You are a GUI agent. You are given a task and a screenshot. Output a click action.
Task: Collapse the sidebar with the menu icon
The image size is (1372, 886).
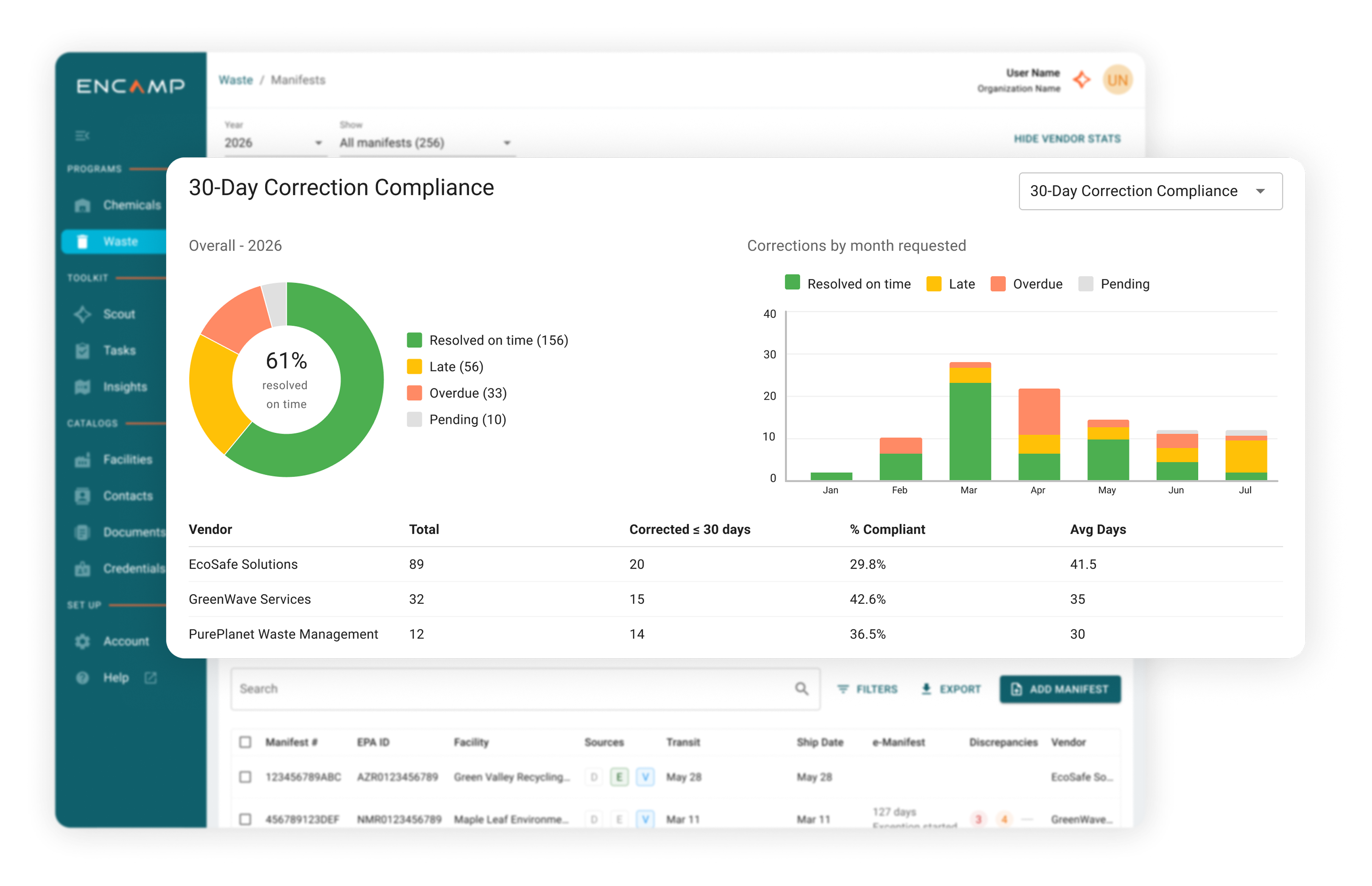pos(82,136)
